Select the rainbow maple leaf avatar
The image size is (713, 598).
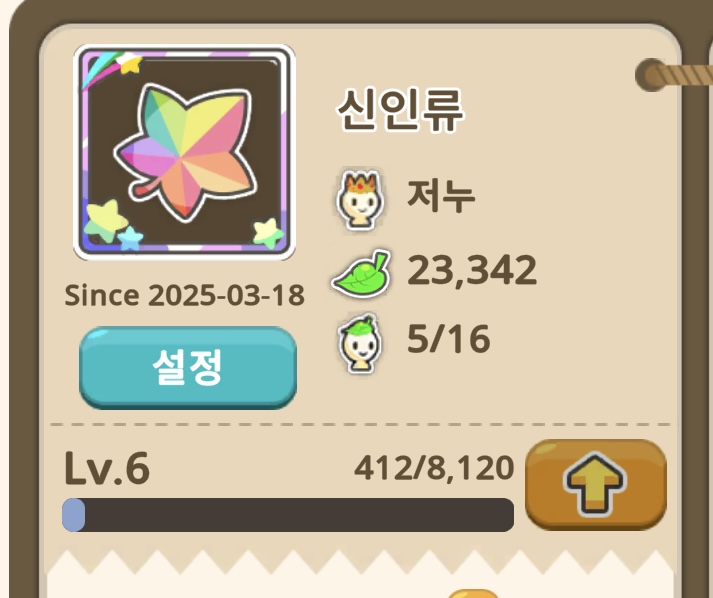(x=185, y=152)
